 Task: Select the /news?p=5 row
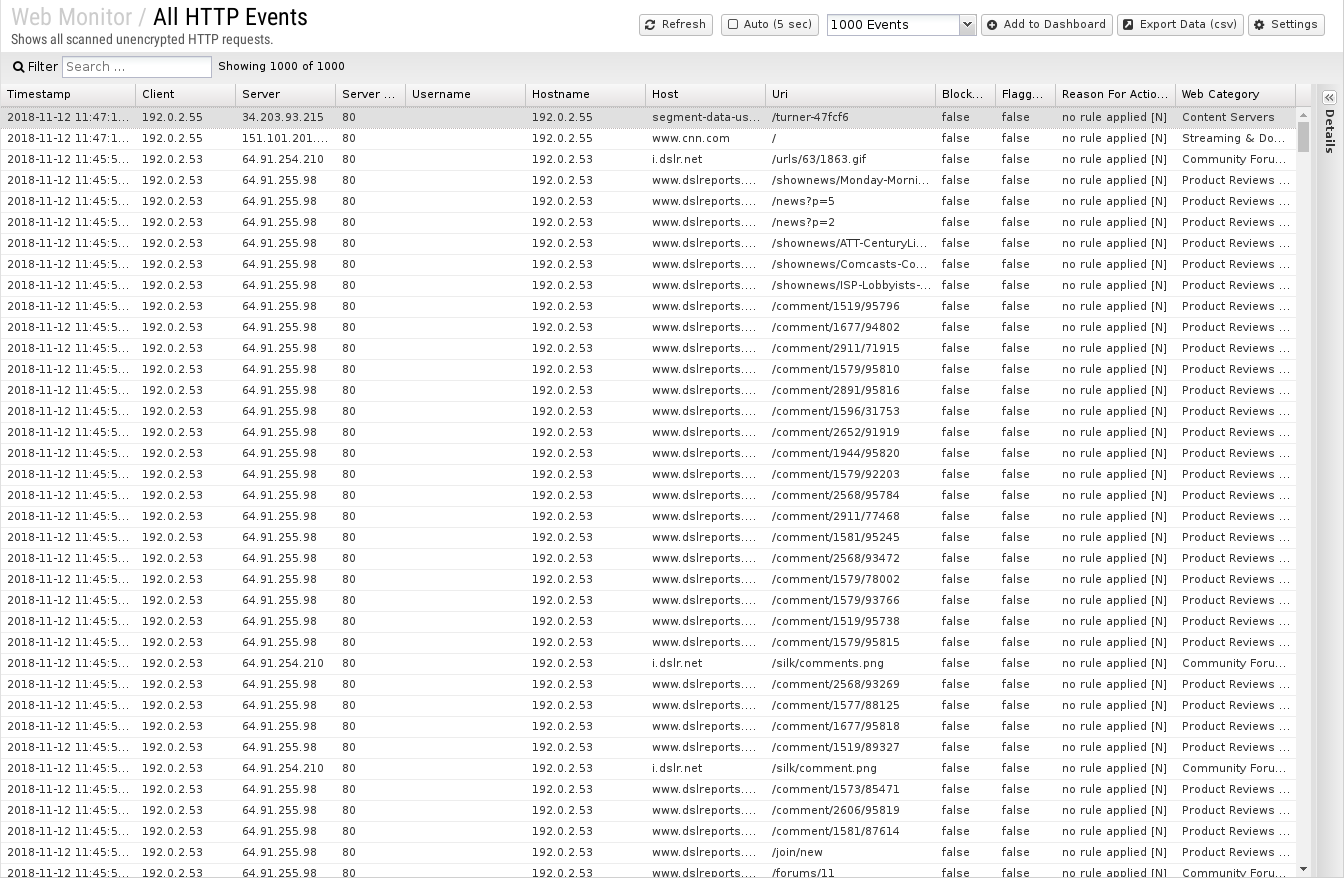click(x=648, y=201)
